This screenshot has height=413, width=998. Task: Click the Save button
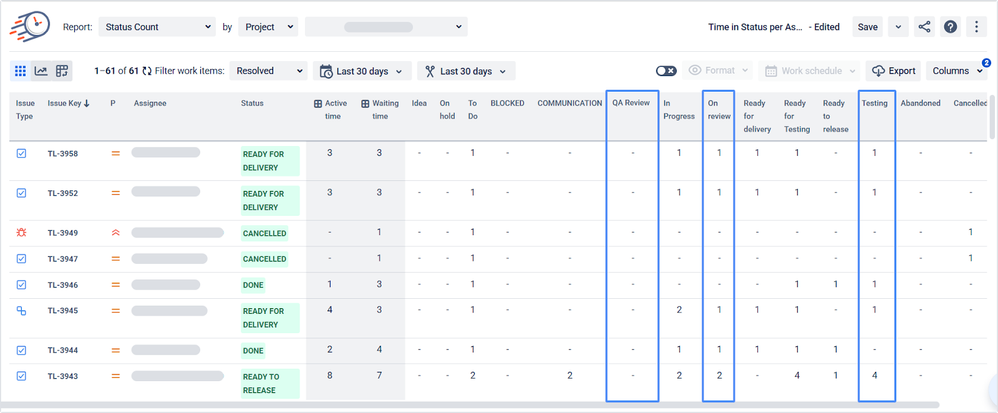pyautogui.click(x=868, y=27)
